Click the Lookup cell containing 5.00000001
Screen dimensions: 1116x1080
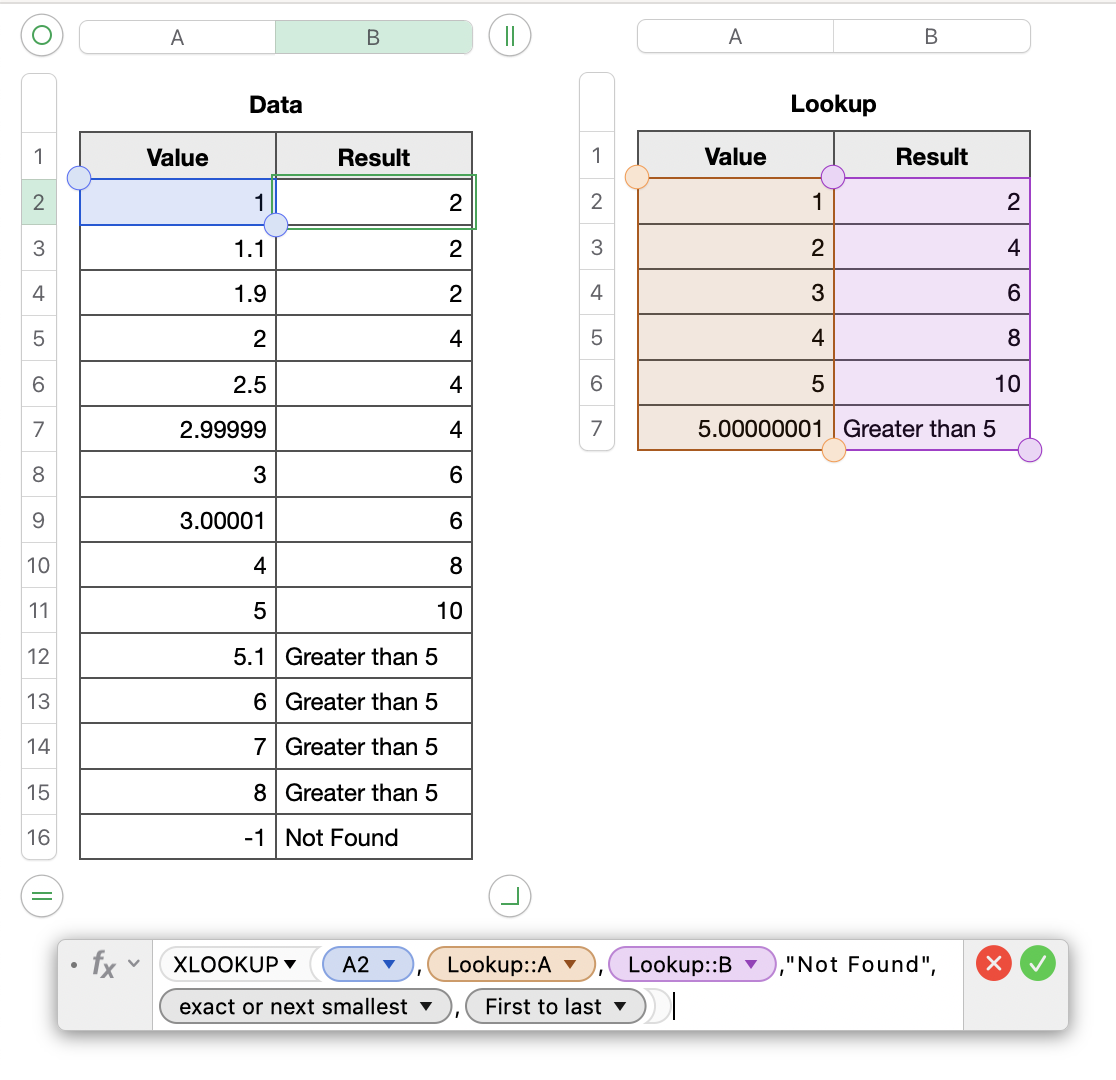[x=736, y=428]
